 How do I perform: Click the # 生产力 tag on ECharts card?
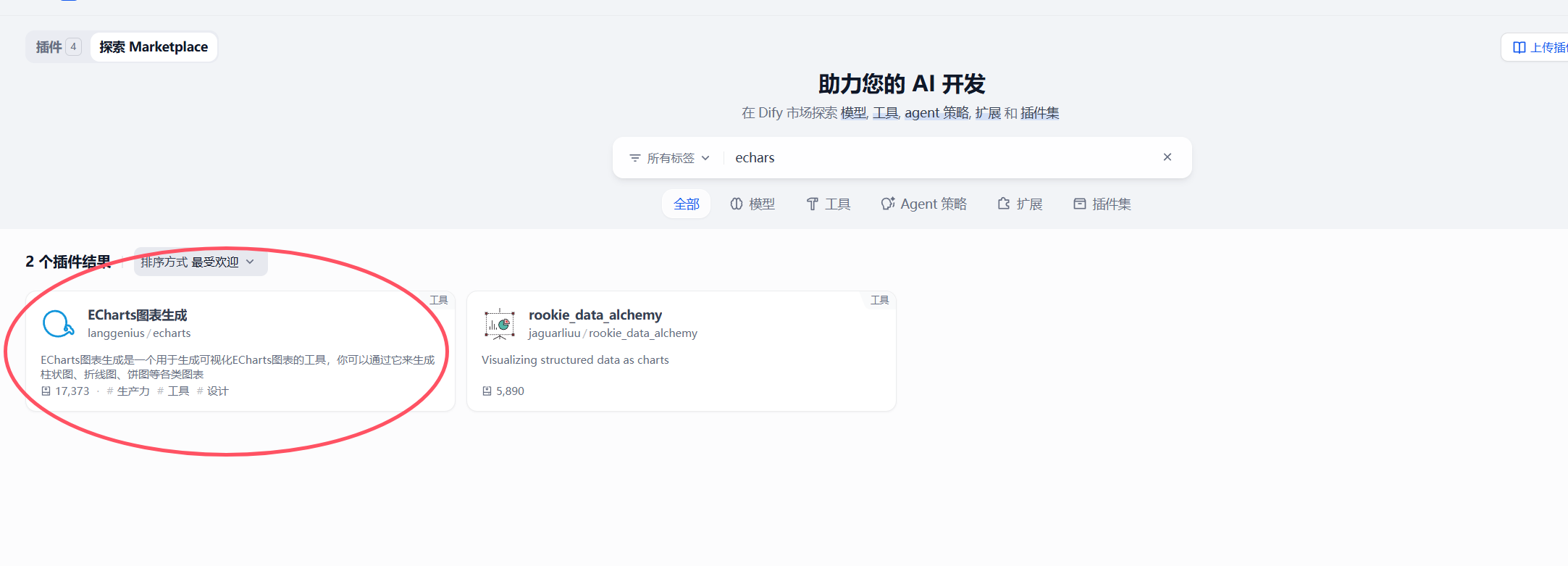[128, 391]
